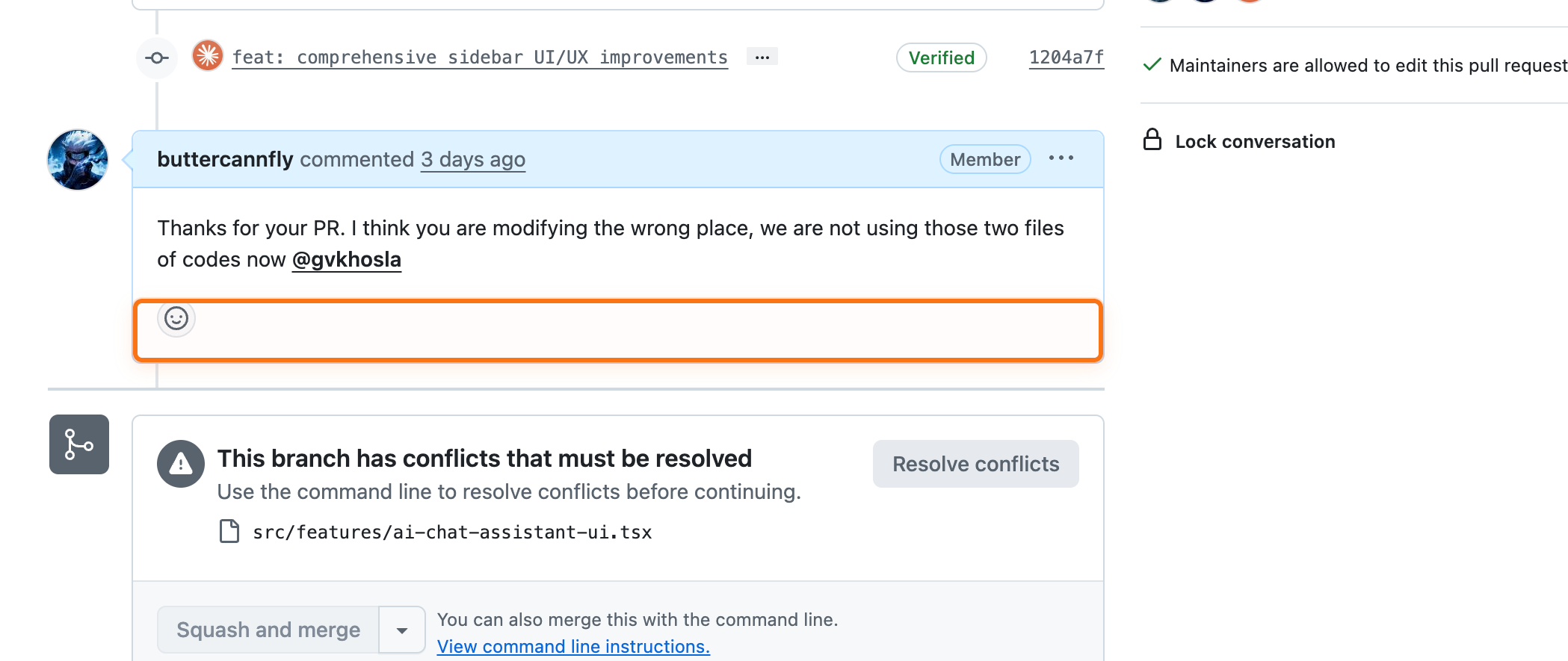Viewport: 1568px width, 661px height.
Task: Click the 3 days ago timestamp
Action: pos(472,159)
